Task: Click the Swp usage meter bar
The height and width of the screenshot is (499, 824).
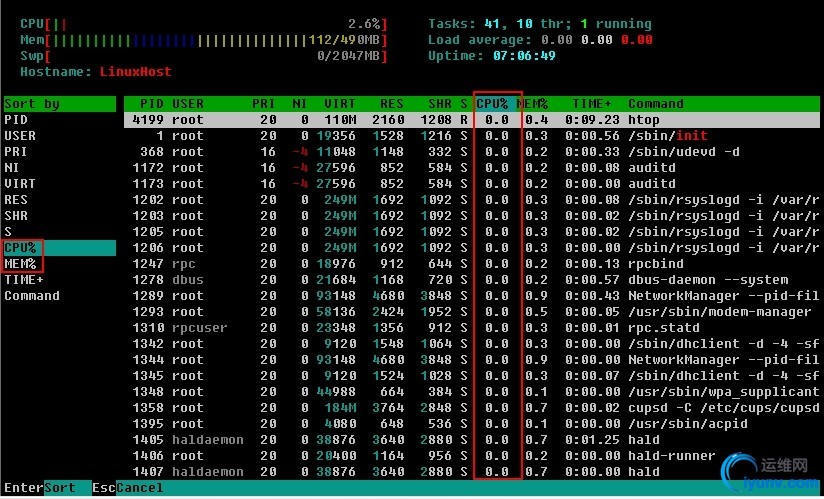Action: [203, 56]
